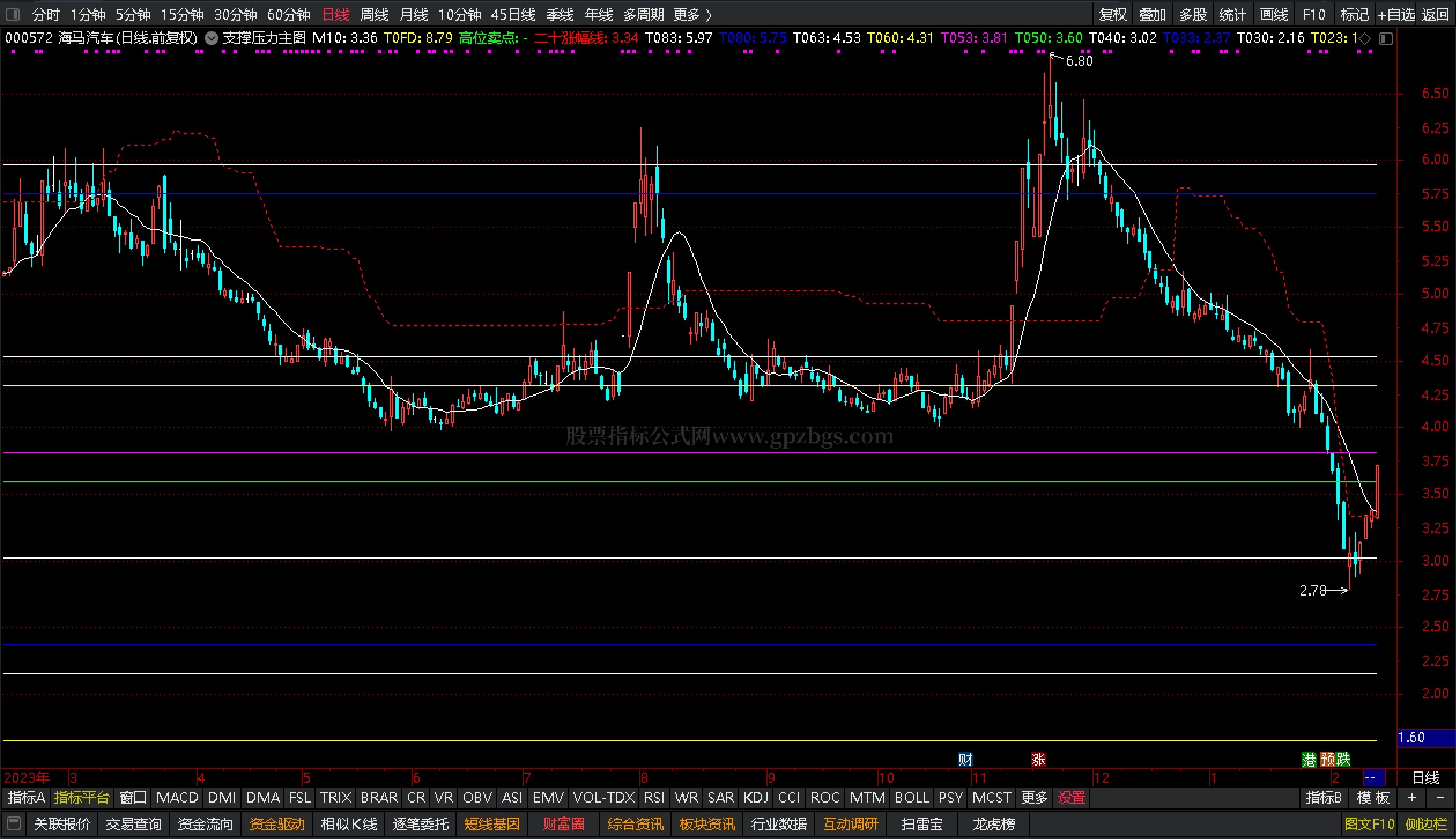1456x839 pixels.
Task: Select the 指标A tab
Action: pos(27,798)
